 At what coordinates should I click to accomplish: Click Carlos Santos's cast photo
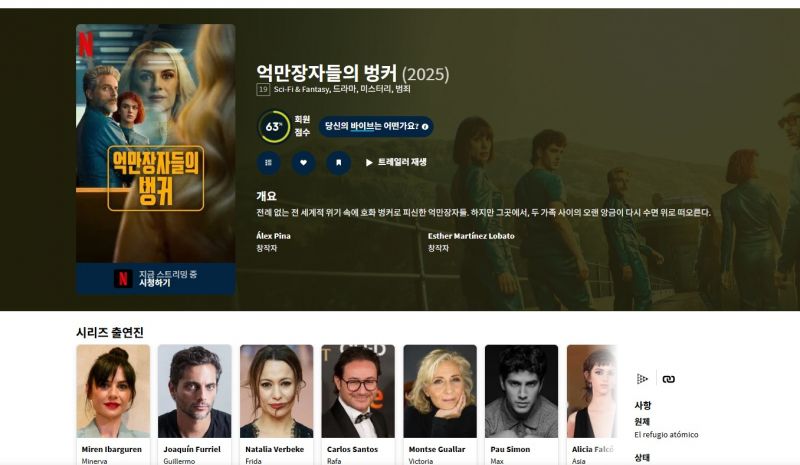pyautogui.click(x=358, y=391)
